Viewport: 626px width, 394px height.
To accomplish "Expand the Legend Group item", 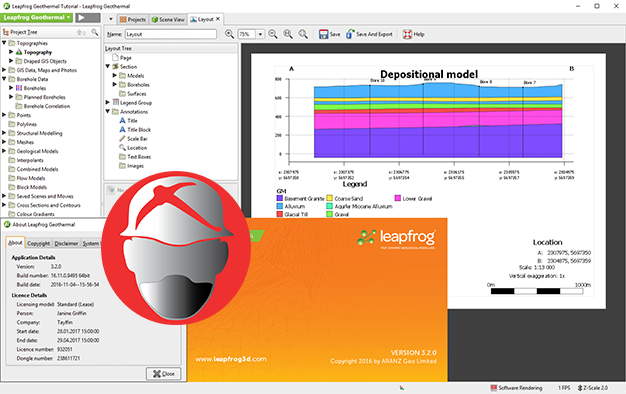I will click(x=108, y=102).
